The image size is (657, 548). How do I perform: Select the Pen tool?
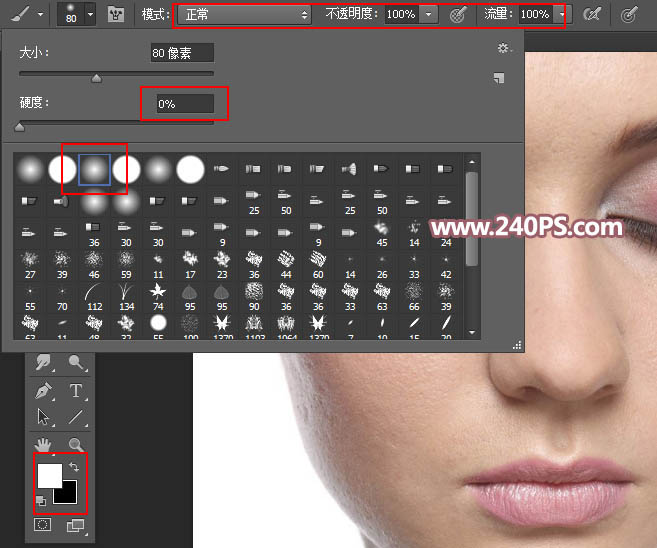43,390
